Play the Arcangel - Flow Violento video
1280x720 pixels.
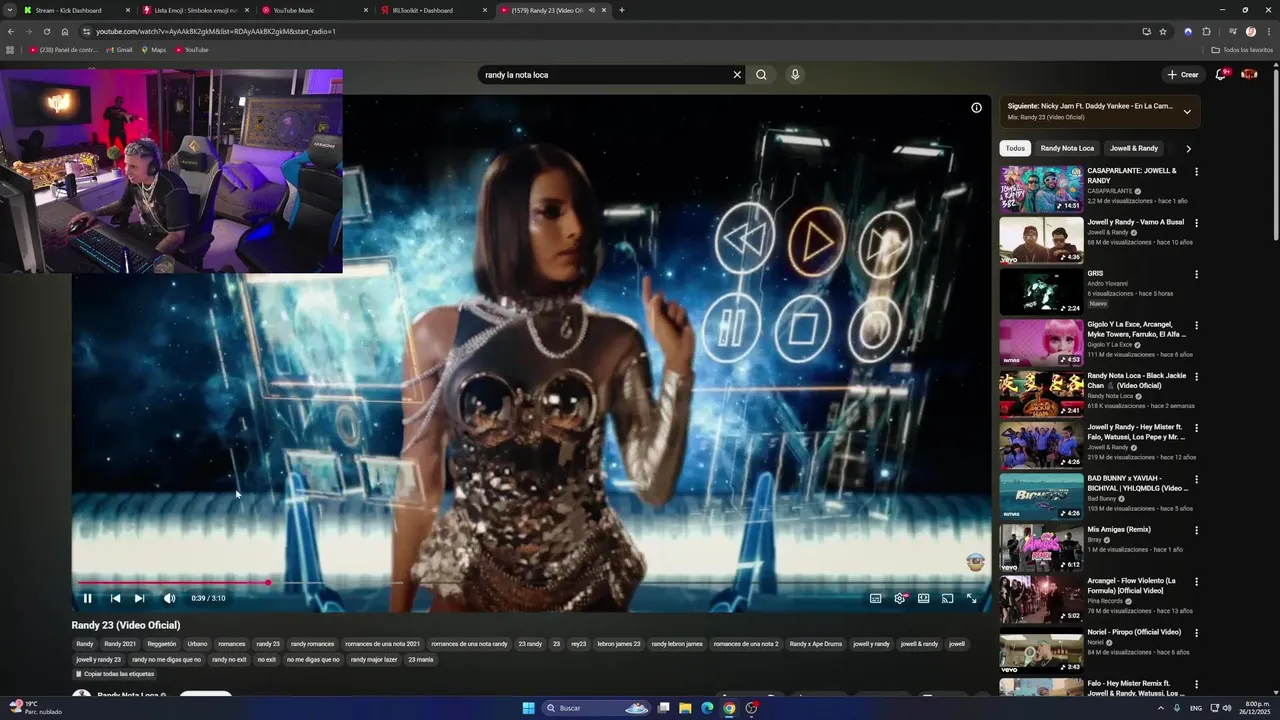tap(1041, 599)
